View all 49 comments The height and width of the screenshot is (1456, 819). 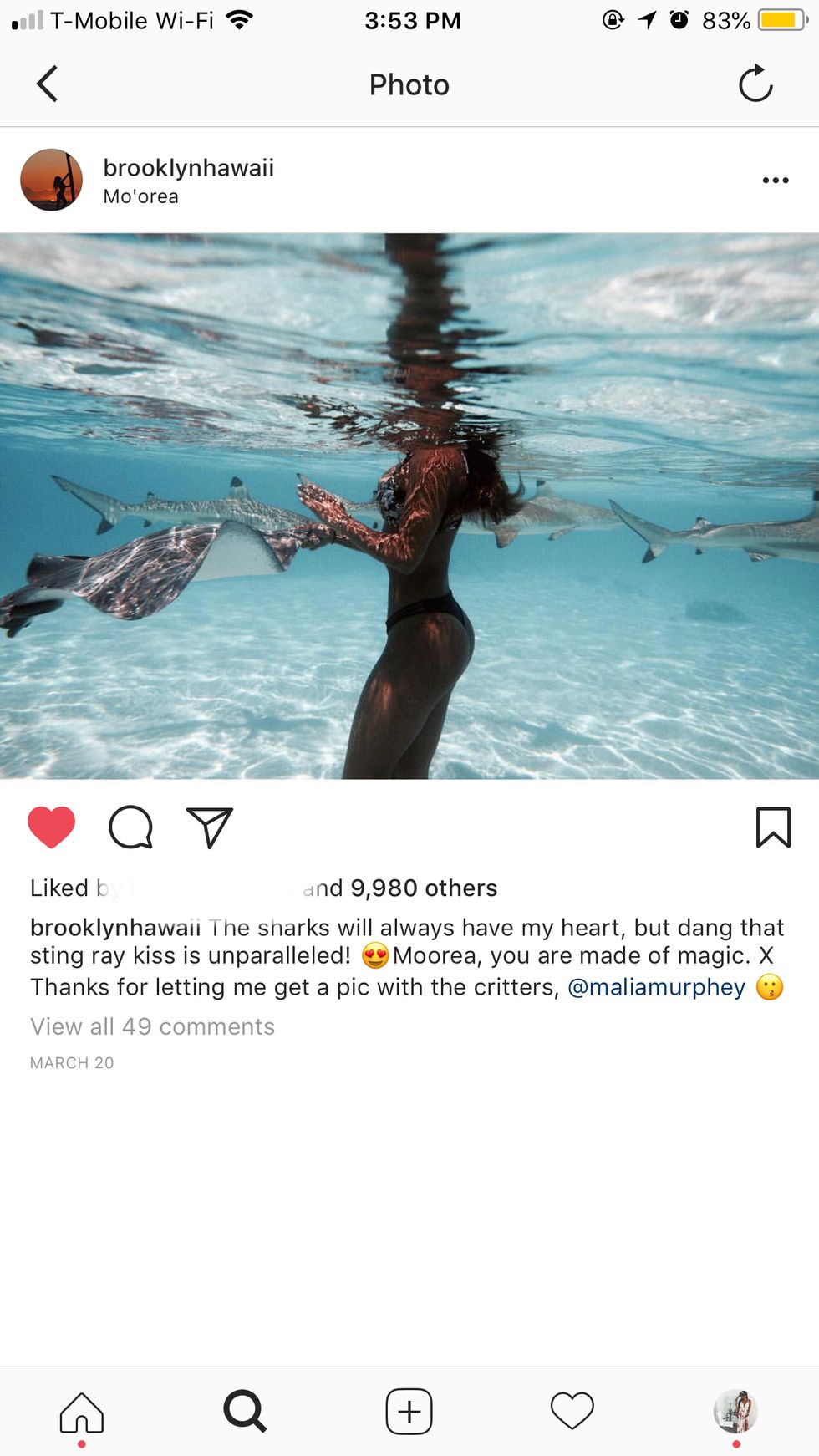pos(153,1026)
